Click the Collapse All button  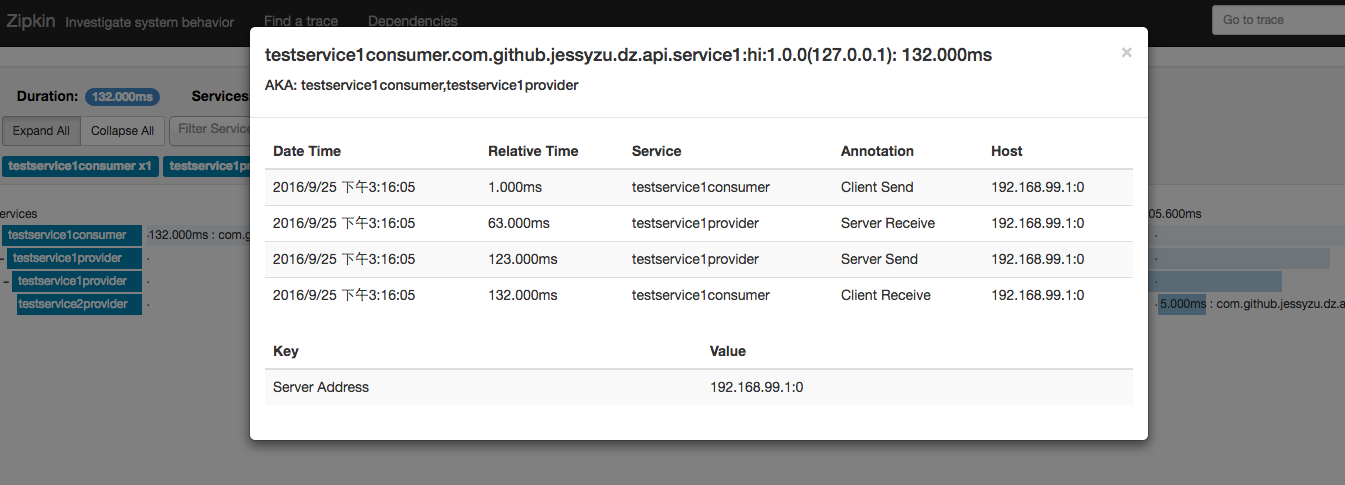click(122, 131)
